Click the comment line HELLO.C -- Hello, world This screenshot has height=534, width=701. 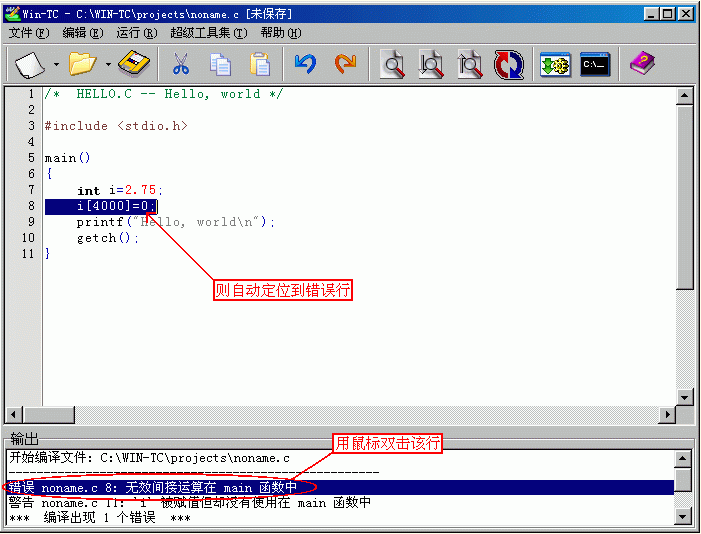[164, 94]
